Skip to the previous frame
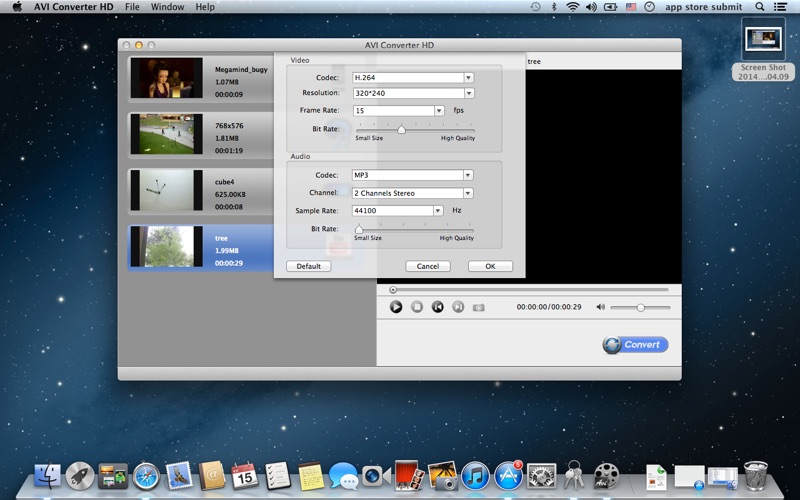 pyautogui.click(x=437, y=307)
